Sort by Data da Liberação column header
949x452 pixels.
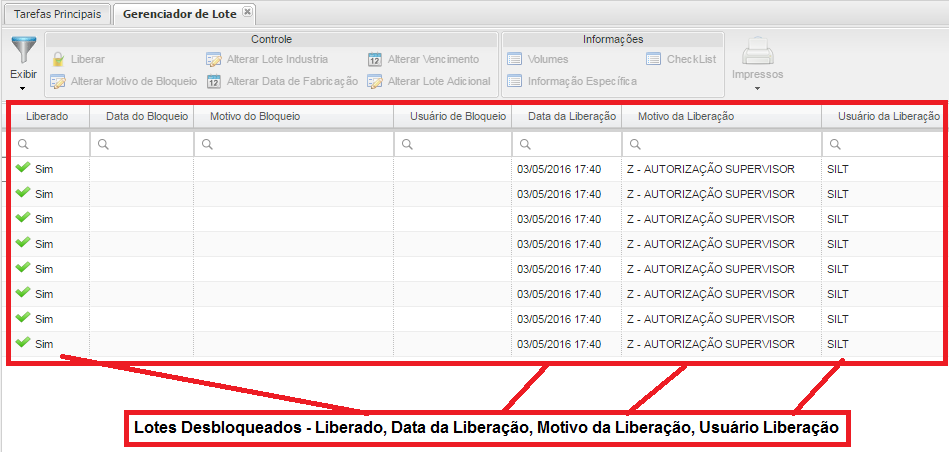(x=566, y=116)
